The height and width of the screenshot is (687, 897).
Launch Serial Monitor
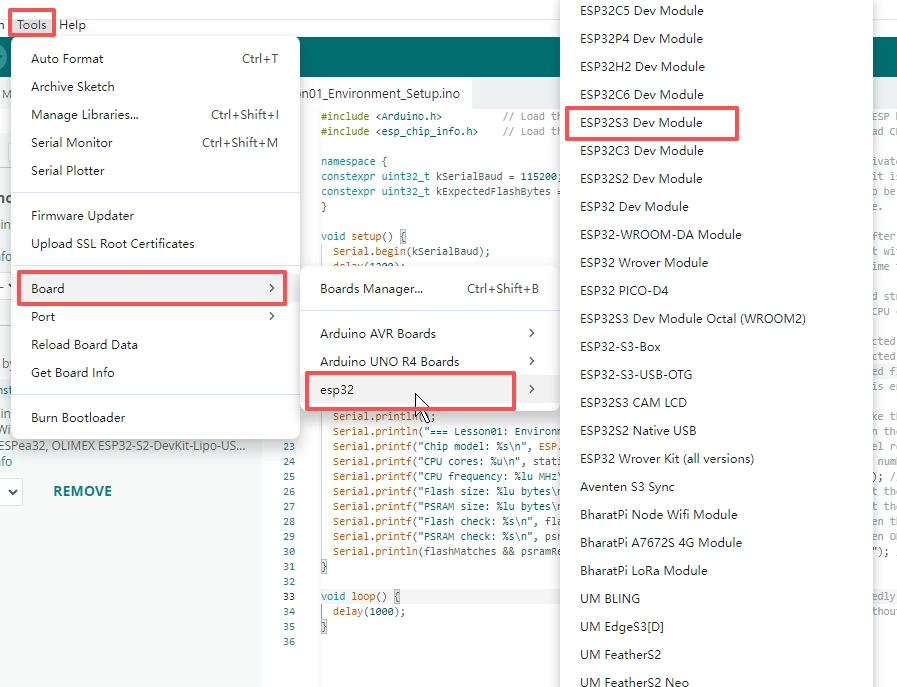click(155, 142)
